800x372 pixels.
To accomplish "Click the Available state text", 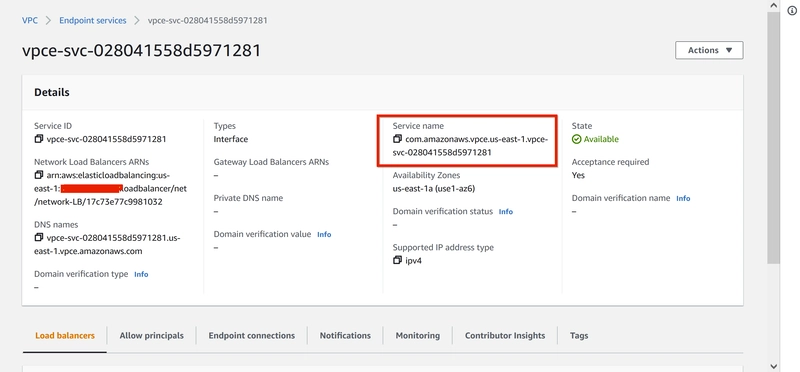I will [601, 139].
